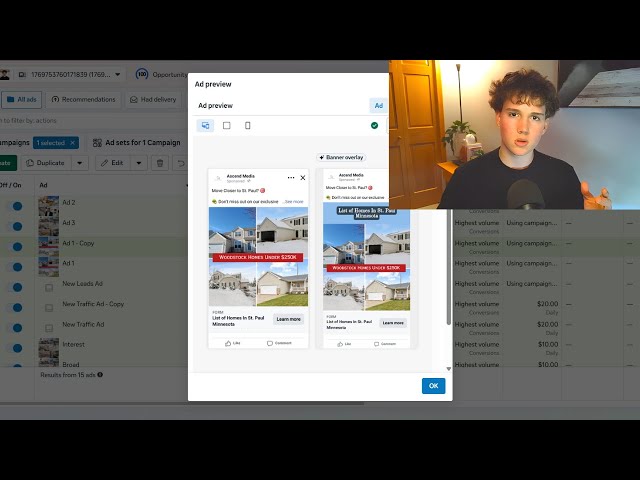This screenshot has height=480, width=640.
Task: Click the Ad column header
Action: (x=43, y=185)
